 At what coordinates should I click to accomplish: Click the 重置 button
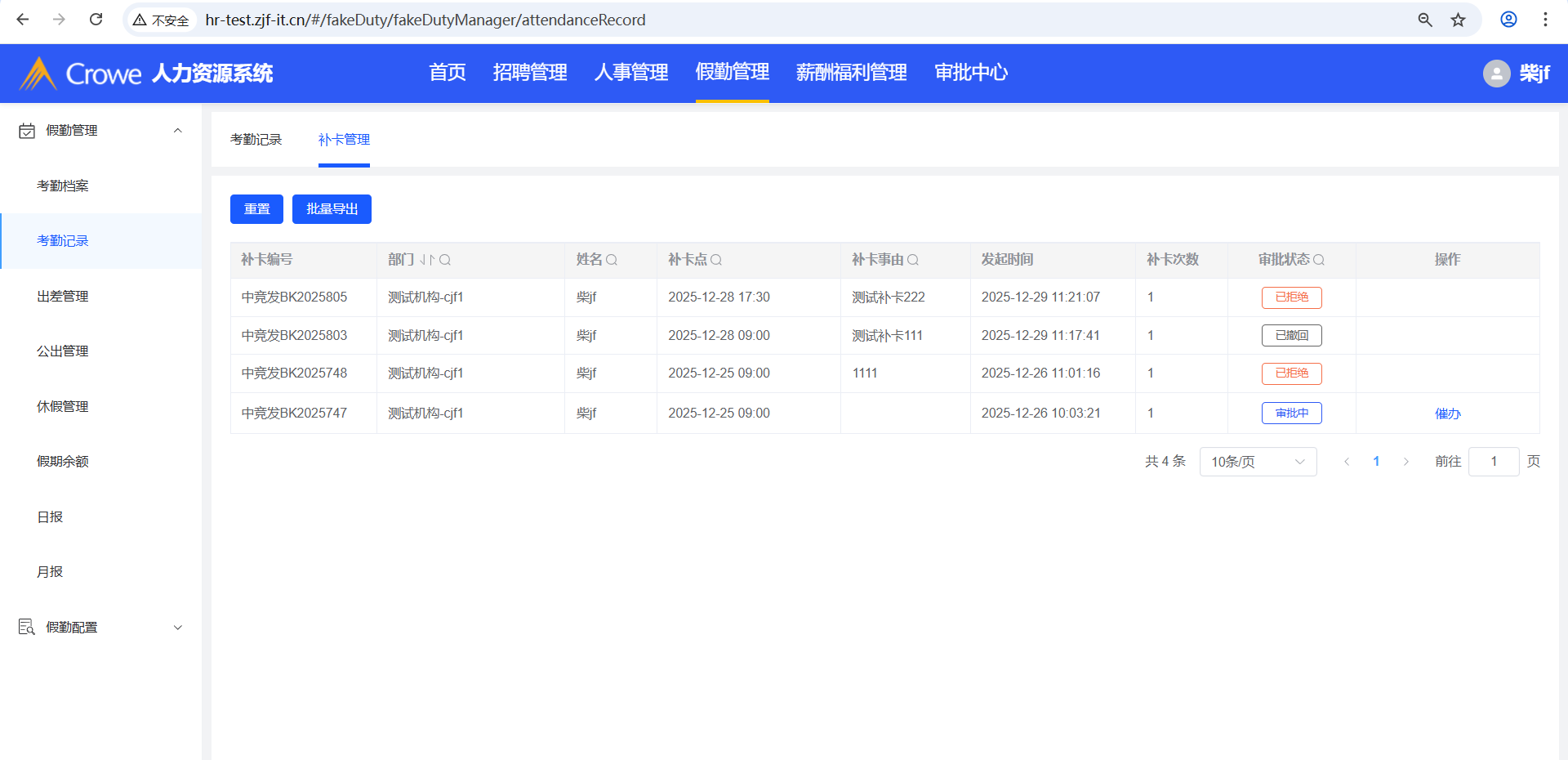click(x=256, y=209)
